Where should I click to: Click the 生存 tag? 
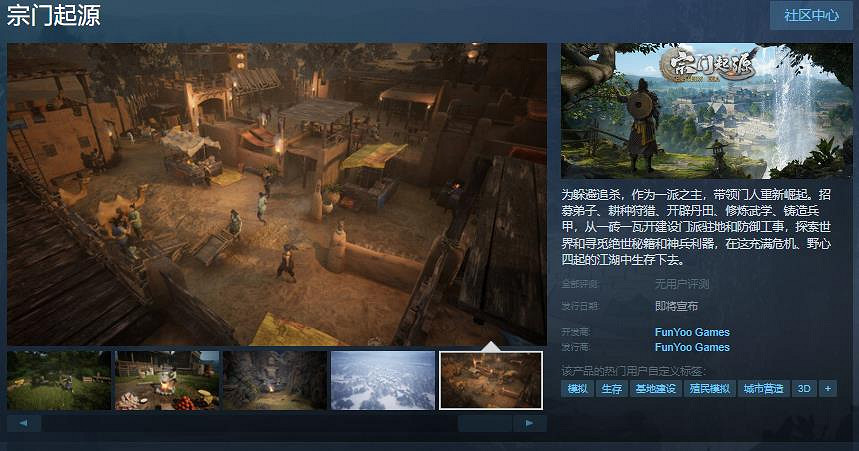611,389
